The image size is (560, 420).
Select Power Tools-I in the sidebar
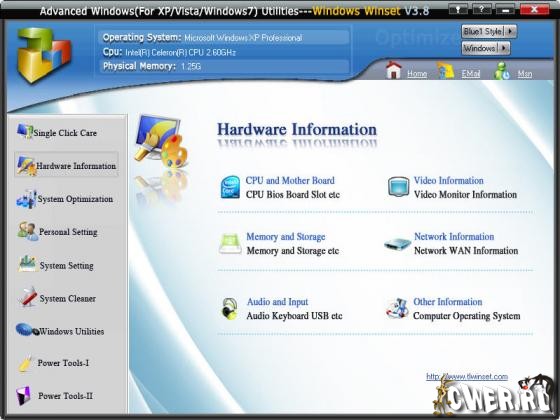click(x=63, y=363)
